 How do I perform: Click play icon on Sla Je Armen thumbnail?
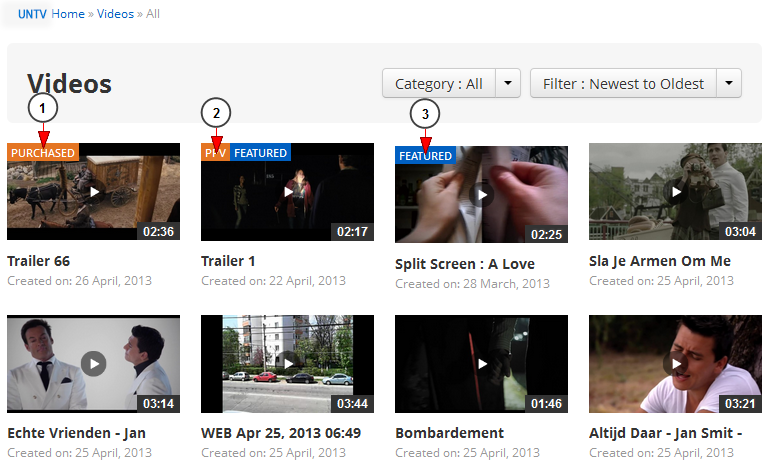676,191
